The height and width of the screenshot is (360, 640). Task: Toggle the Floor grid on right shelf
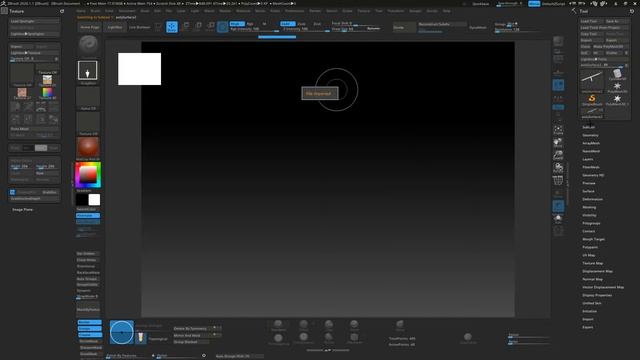(558, 85)
